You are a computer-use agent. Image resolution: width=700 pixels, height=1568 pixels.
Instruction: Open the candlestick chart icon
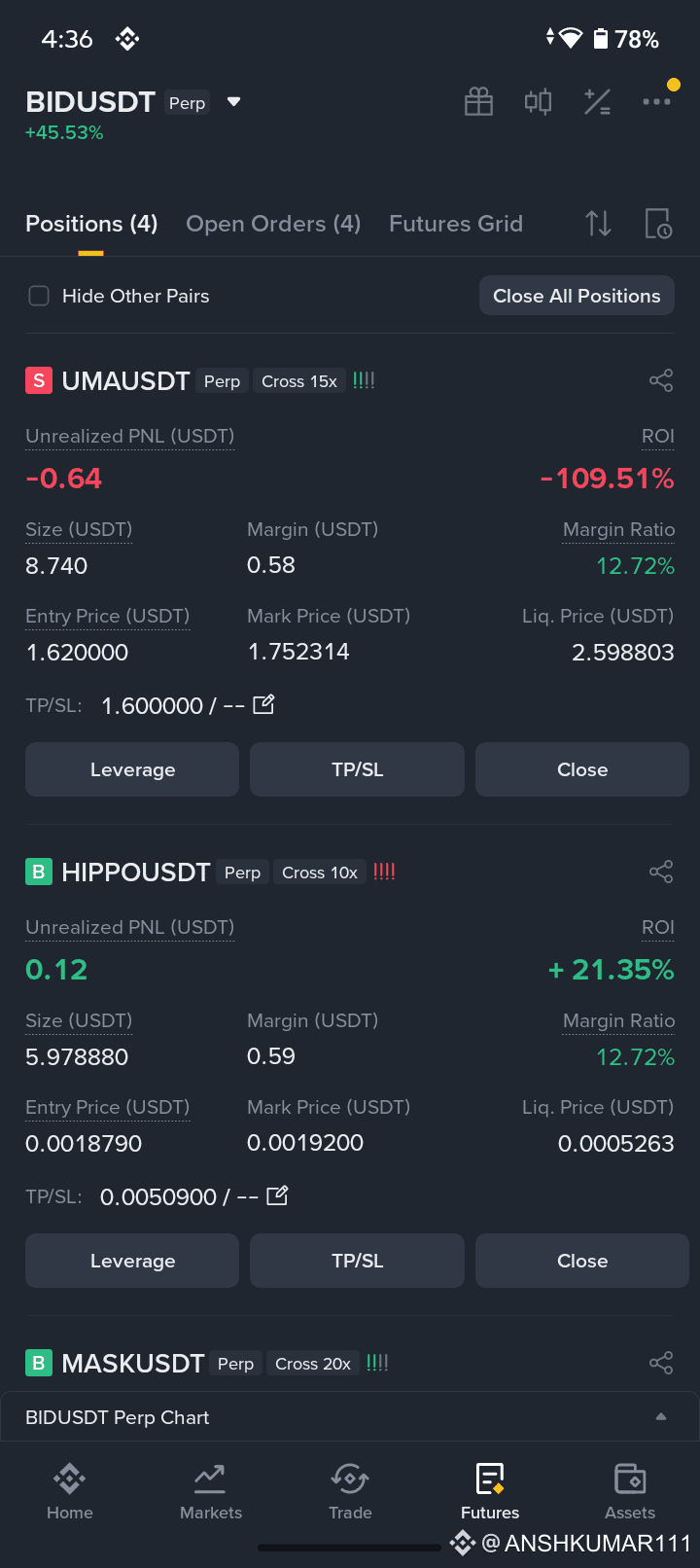tap(538, 101)
